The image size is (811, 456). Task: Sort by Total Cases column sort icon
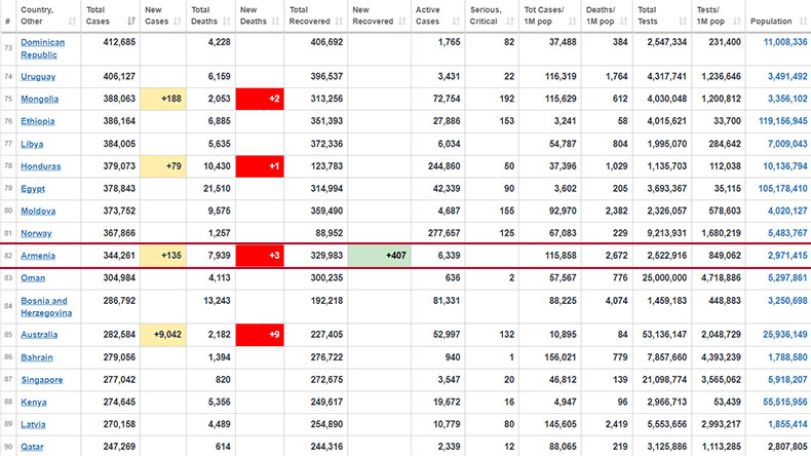(x=131, y=21)
